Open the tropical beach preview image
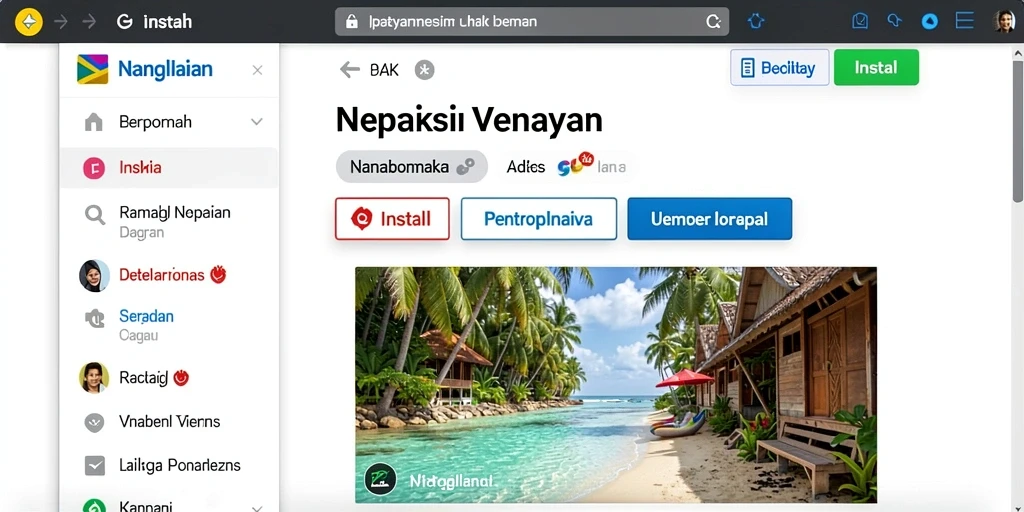This screenshot has width=1024, height=512. [x=616, y=385]
